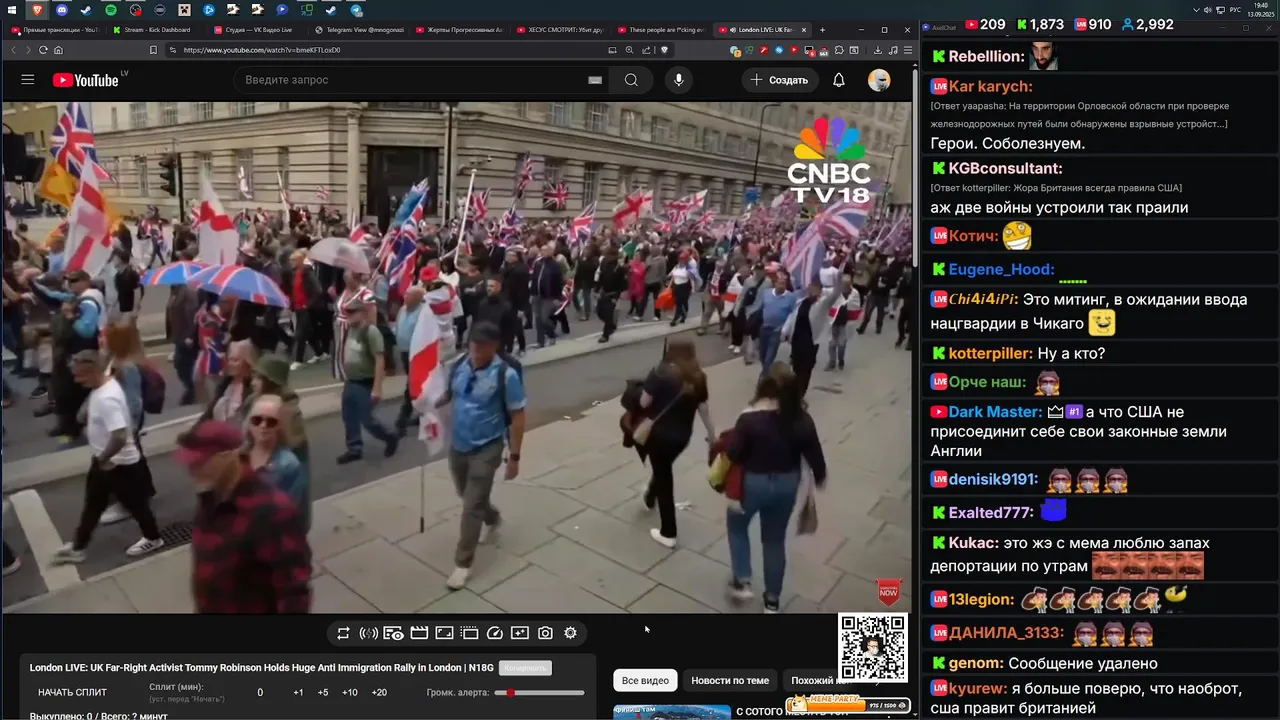Click the clapperboard cinema mode icon
The width and height of the screenshot is (1280, 720).
click(x=419, y=633)
